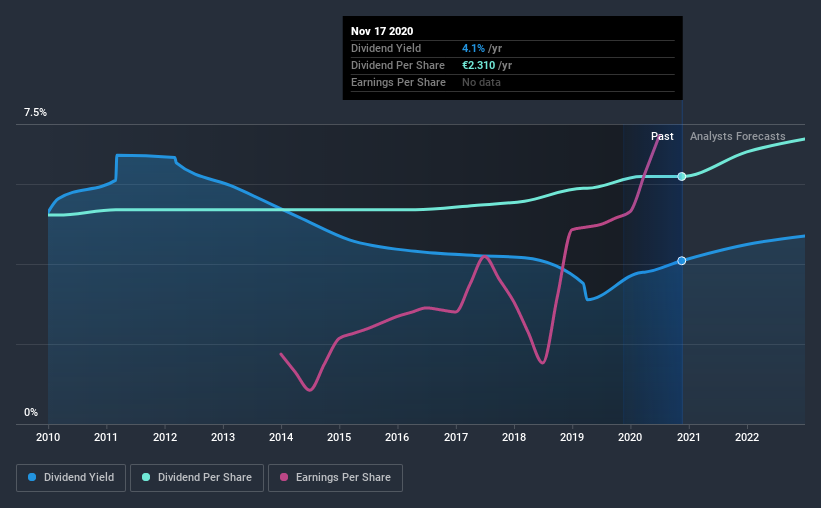Click the 2016 x-axis label

(397, 437)
